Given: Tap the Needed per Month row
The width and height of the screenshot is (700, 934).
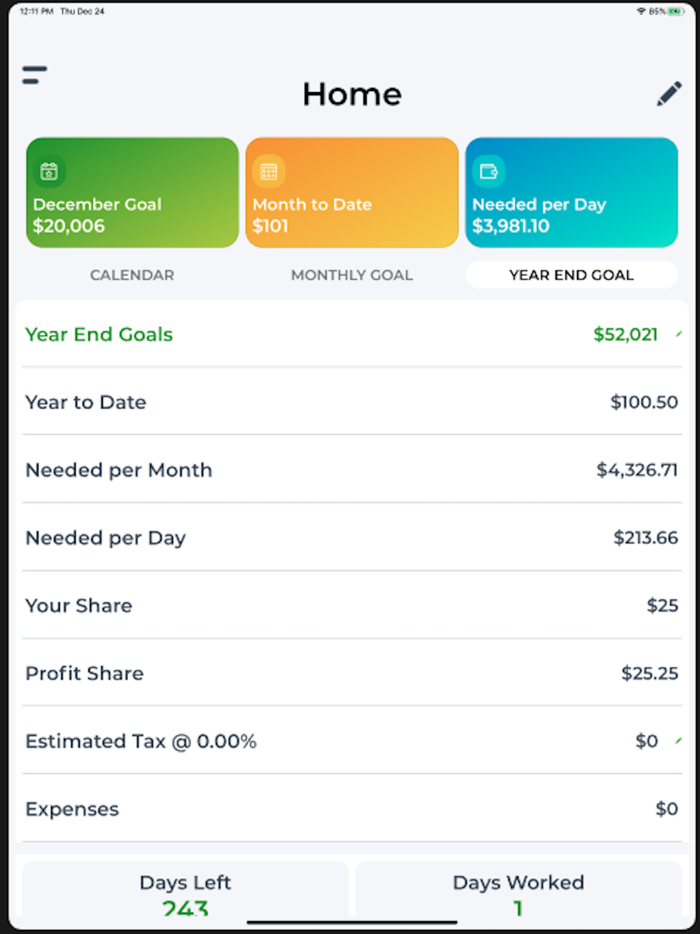Looking at the screenshot, I should pos(351,470).
